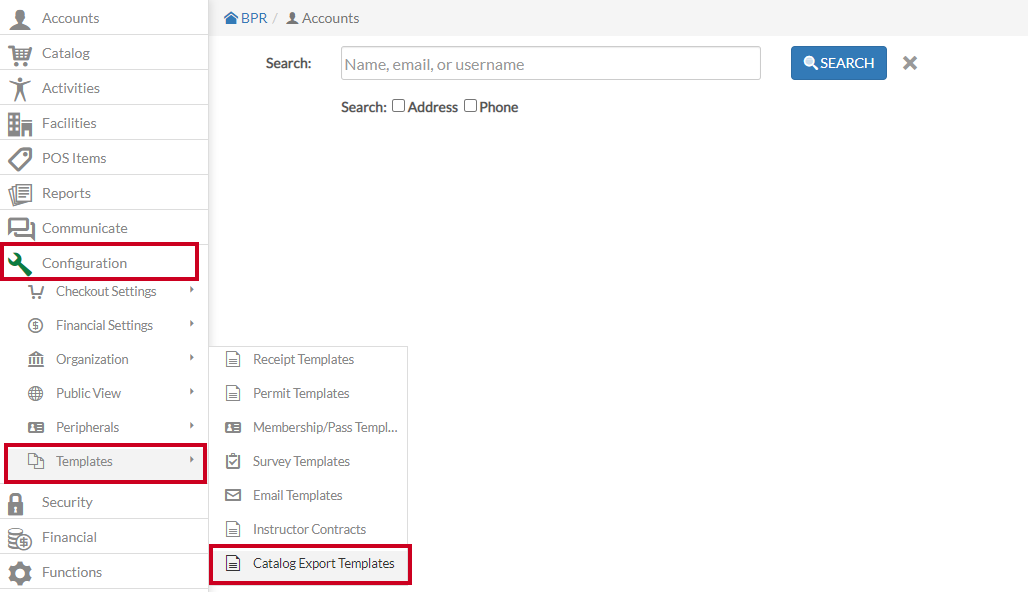The image size is (1028, 592).
Task: Select the Financial sidebar label
Action: point(69,538)
